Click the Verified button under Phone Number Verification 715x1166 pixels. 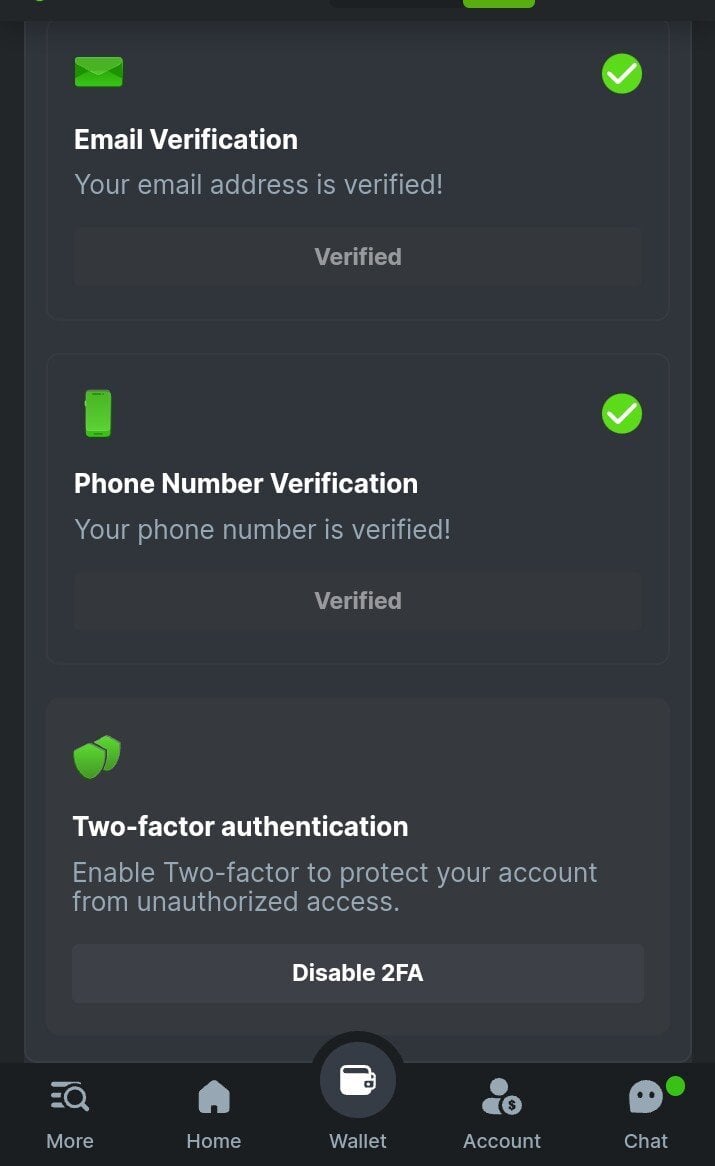(x=358, y=601)
